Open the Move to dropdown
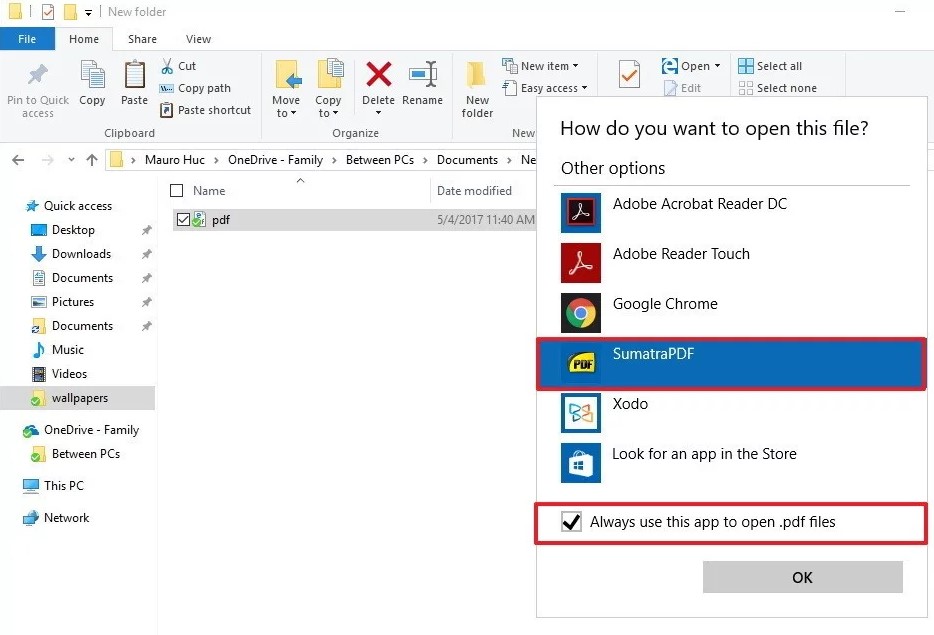 point(286,113)
